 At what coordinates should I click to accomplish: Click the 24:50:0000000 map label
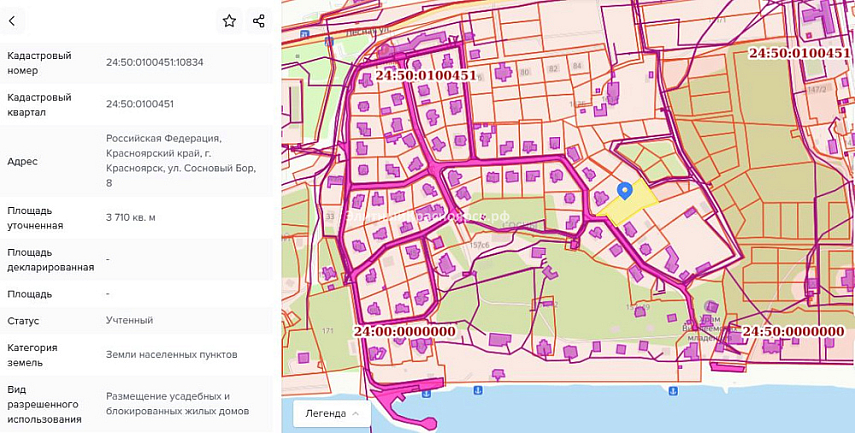click(792, 331)
